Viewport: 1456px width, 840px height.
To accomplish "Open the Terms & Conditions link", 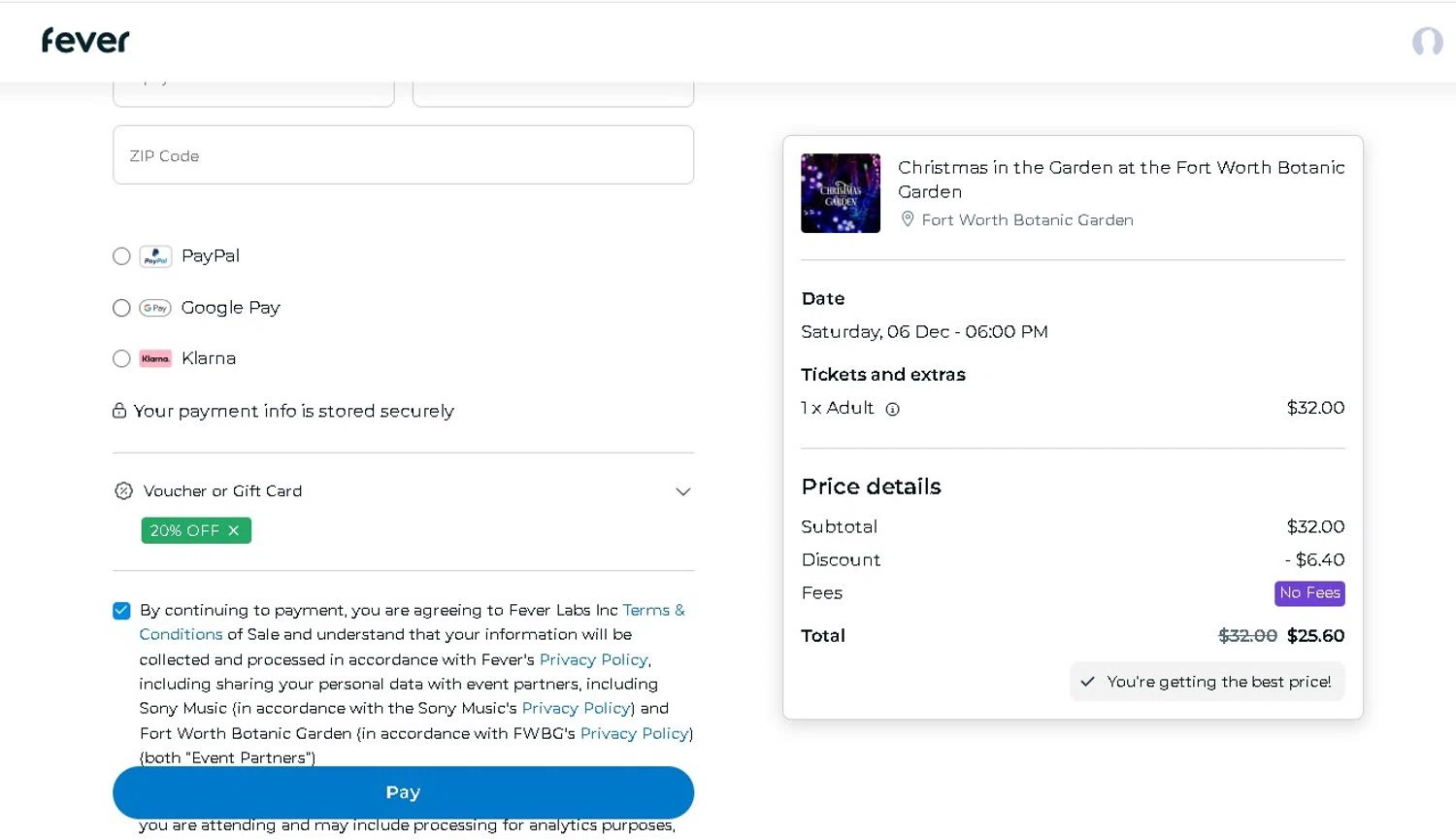I will click(x=653, y=610).
